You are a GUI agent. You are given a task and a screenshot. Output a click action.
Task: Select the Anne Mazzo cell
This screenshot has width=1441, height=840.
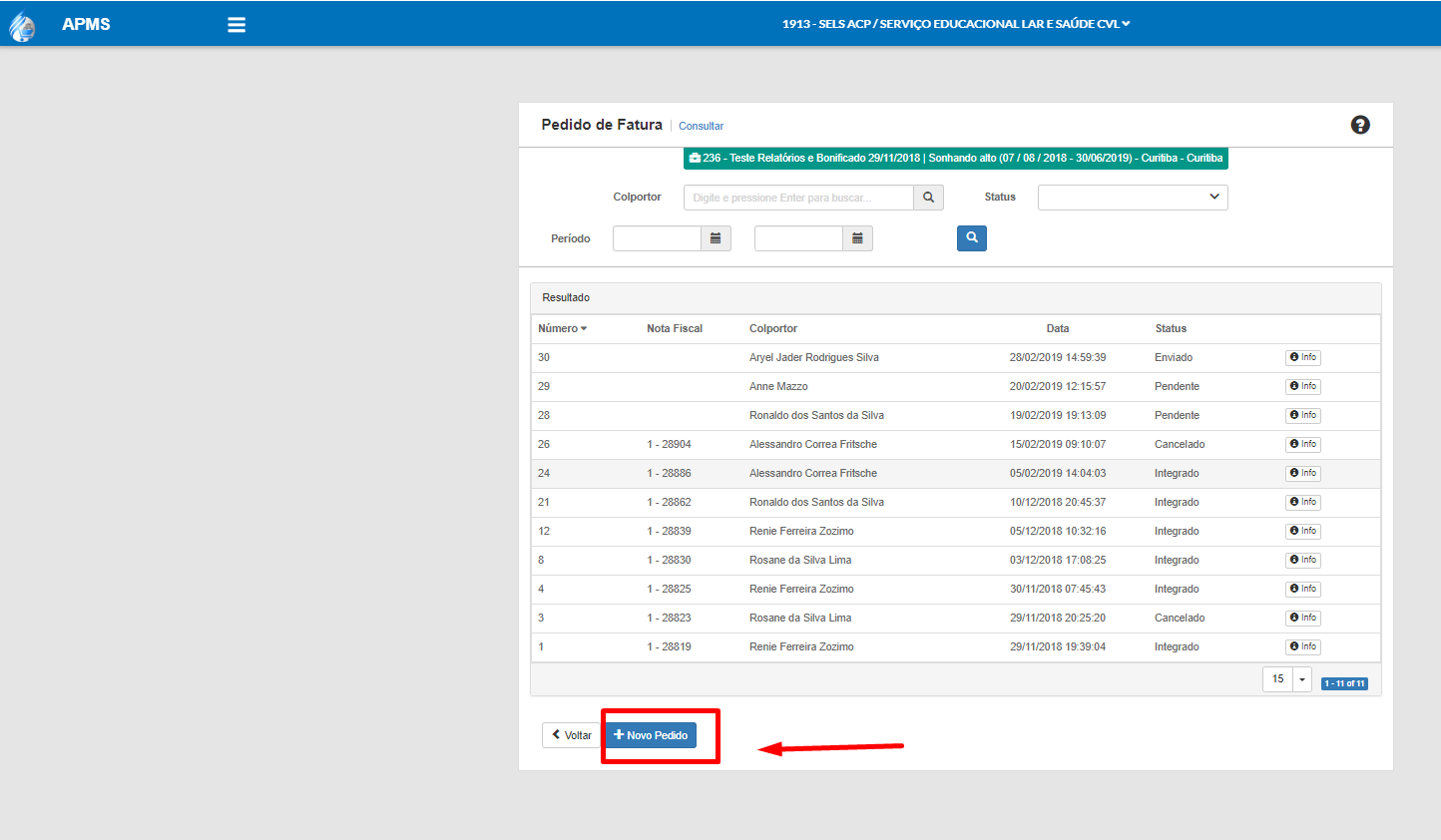coord(778,386)
